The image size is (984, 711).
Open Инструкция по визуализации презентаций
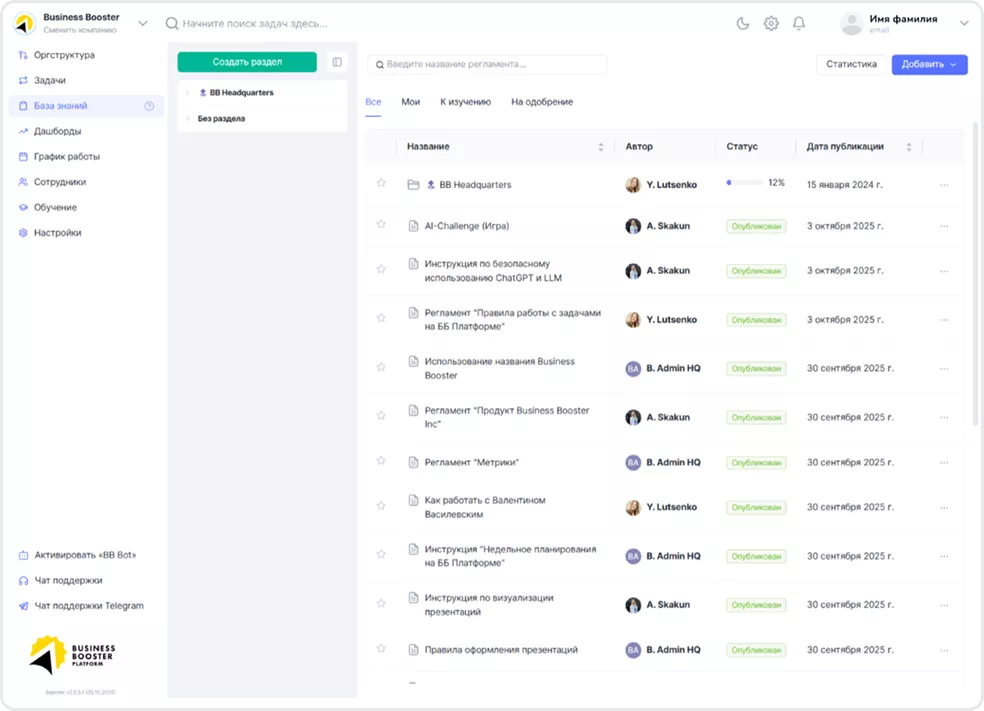489,605
